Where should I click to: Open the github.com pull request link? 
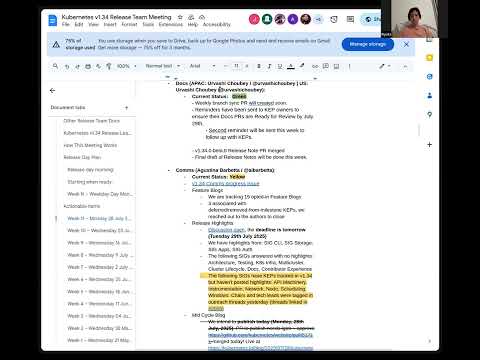coord(260,335)
